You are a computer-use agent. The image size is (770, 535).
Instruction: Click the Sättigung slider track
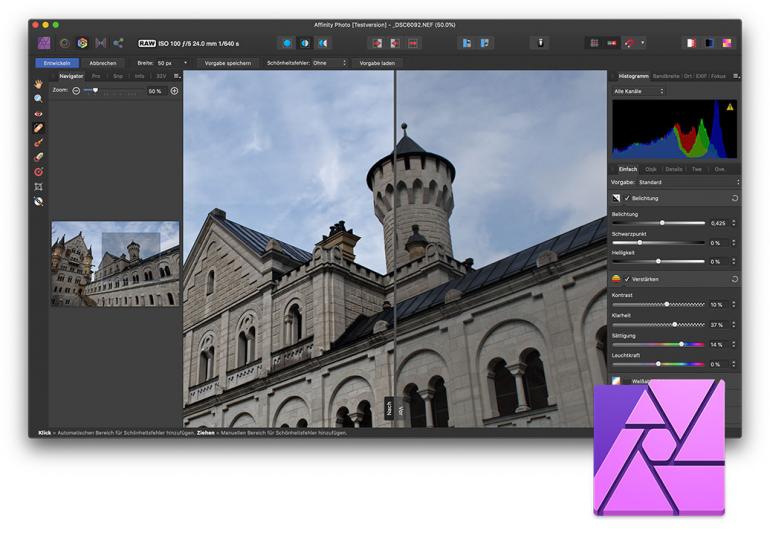tap(658, 344)
